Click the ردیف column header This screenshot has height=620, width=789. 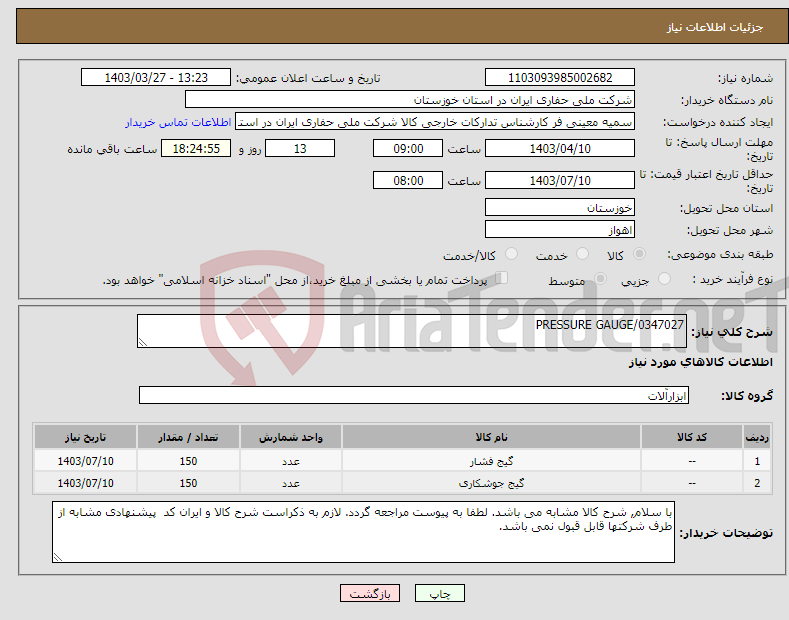coord(757,437)
